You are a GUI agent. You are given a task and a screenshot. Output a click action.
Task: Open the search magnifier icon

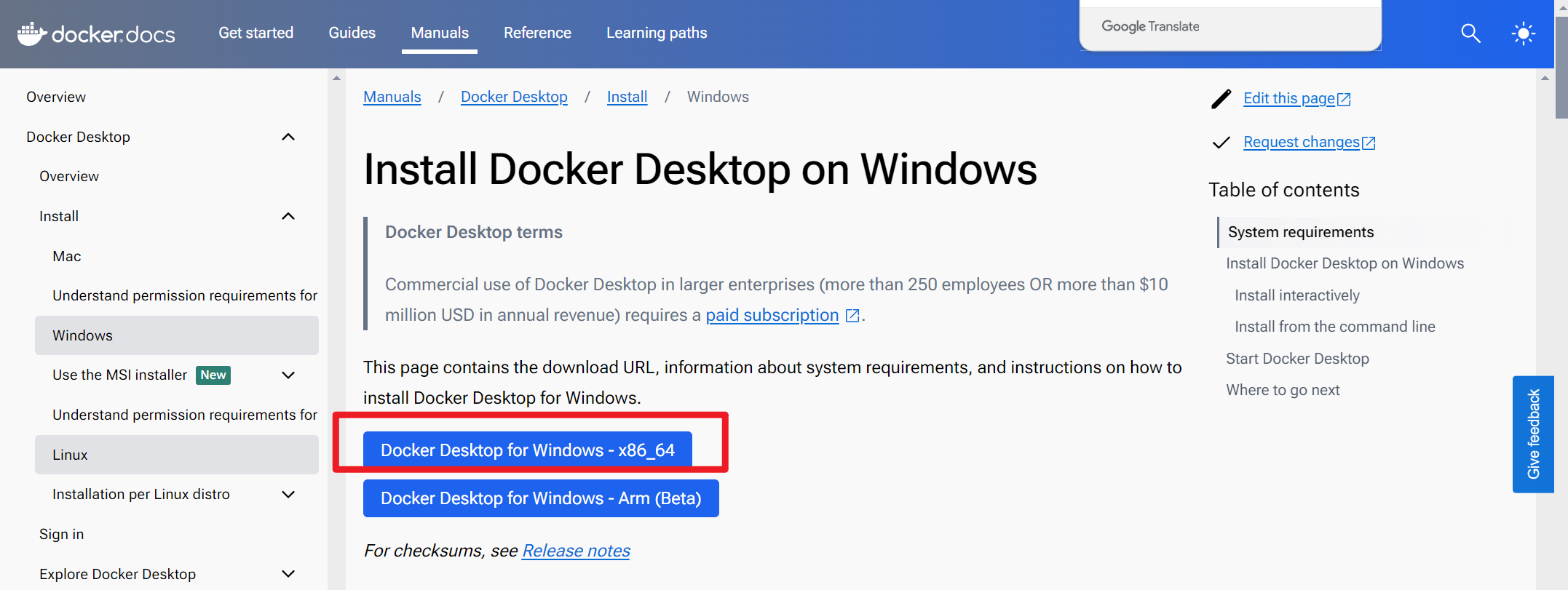tap(1470, 33)
